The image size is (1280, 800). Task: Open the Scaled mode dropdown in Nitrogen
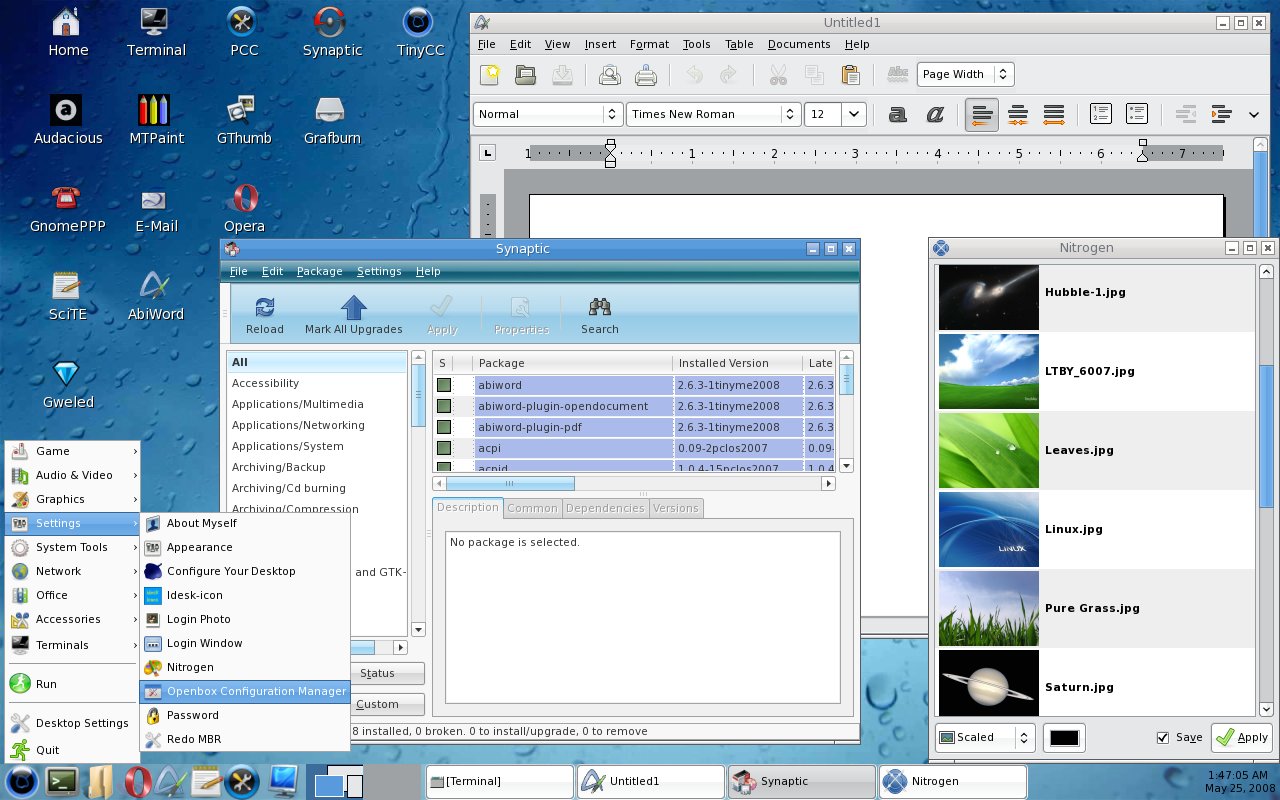[x=985, y=737]
